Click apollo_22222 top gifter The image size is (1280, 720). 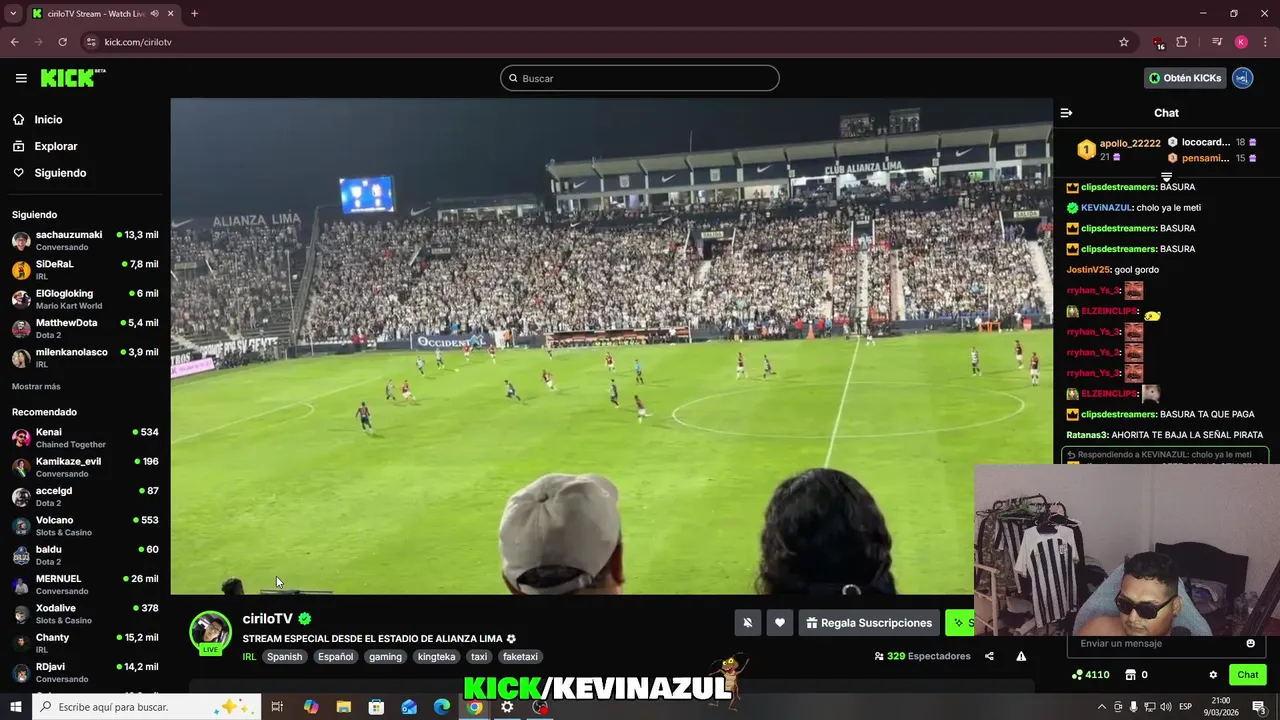click(1130, 143)
